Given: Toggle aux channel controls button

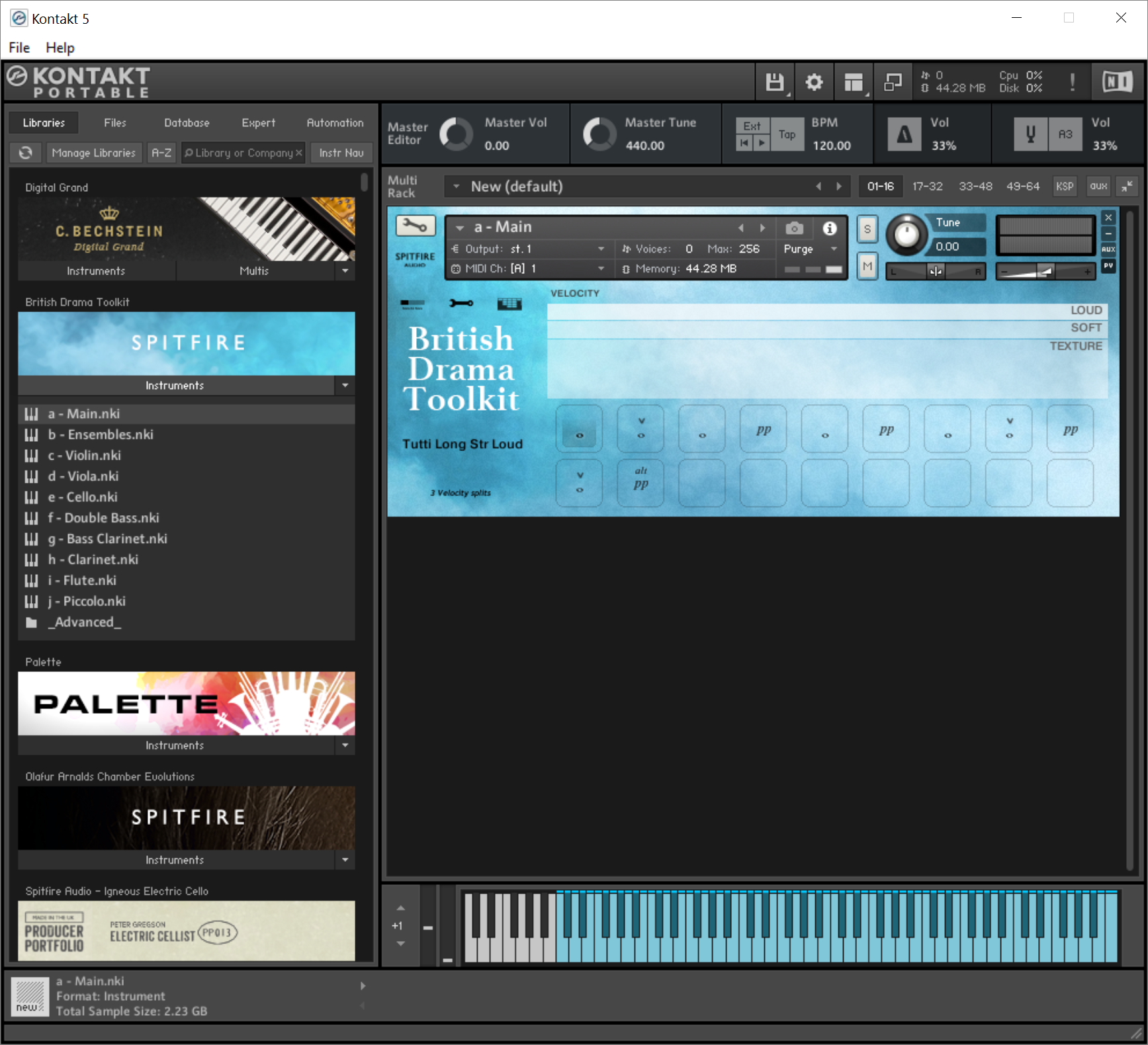Looking at the screenshot, I should (1098, 187).
